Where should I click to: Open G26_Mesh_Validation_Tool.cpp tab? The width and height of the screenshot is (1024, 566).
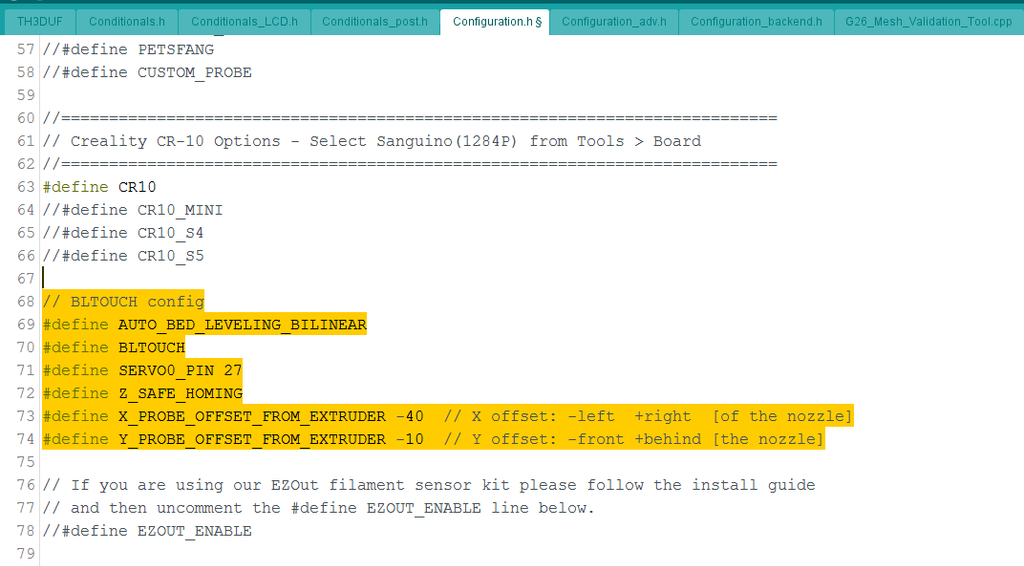click(x=929, y=22)
